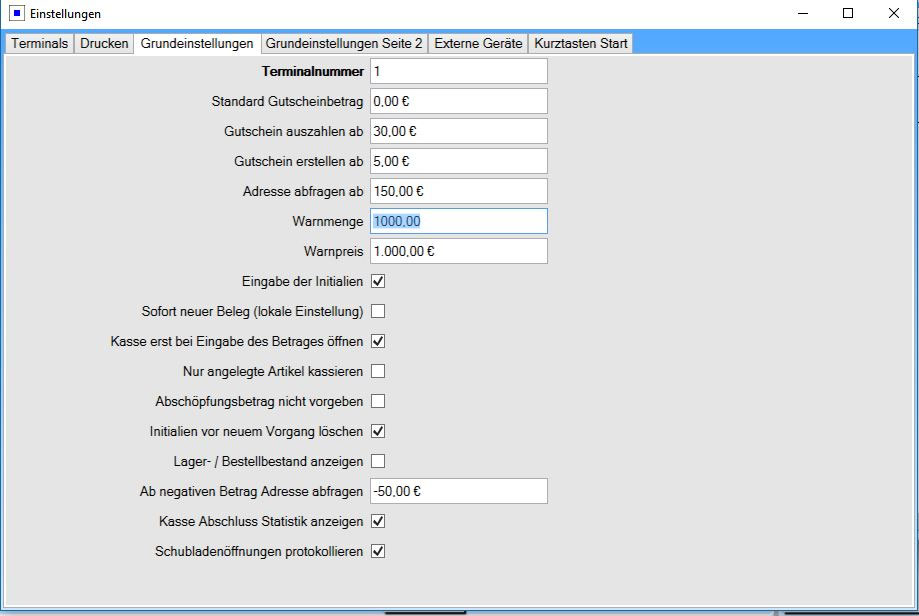Check Abschöpfungsbetrag nicht vorgeben box
Image resolution: width=919 pixels, height=616 pixels.
pos(378,401)
